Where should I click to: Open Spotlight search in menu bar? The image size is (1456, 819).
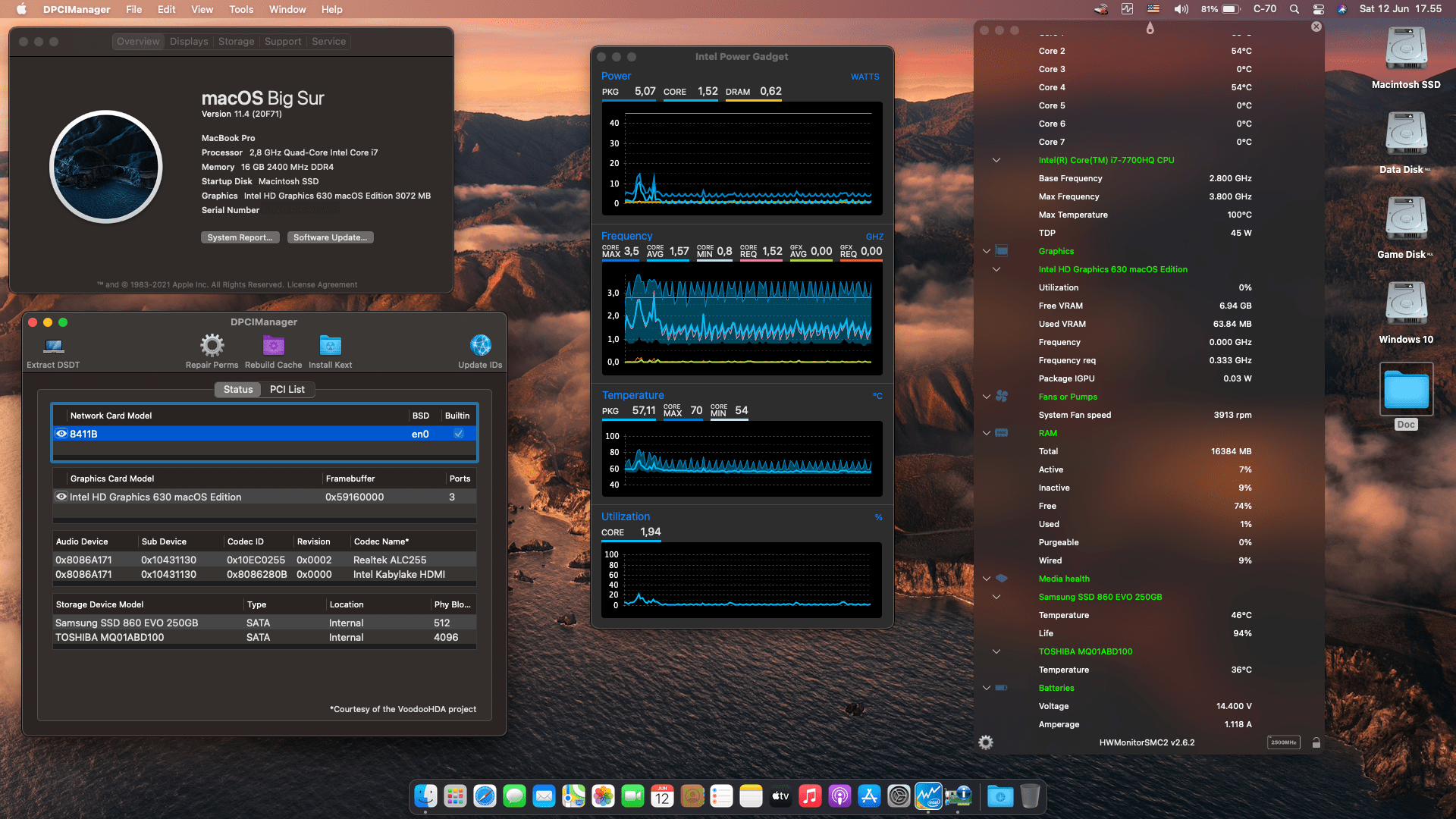pyautogui.click(x=1294, y=9)
